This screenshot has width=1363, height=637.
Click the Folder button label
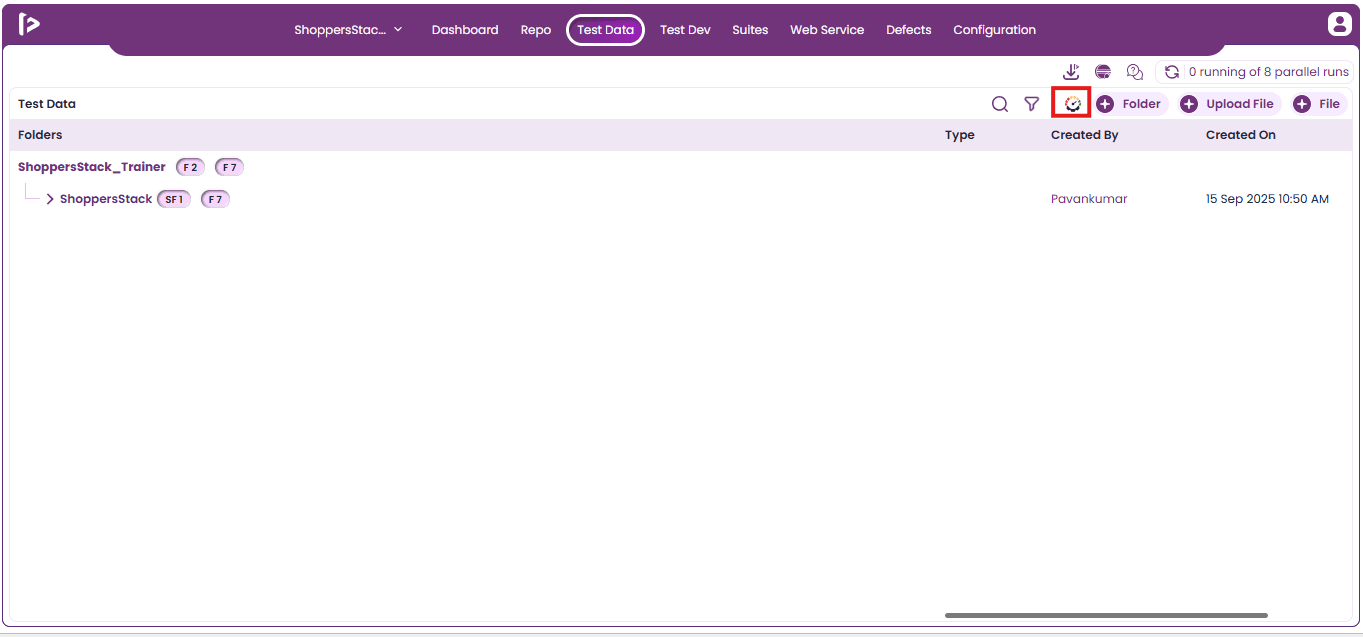coord(1142,104)
